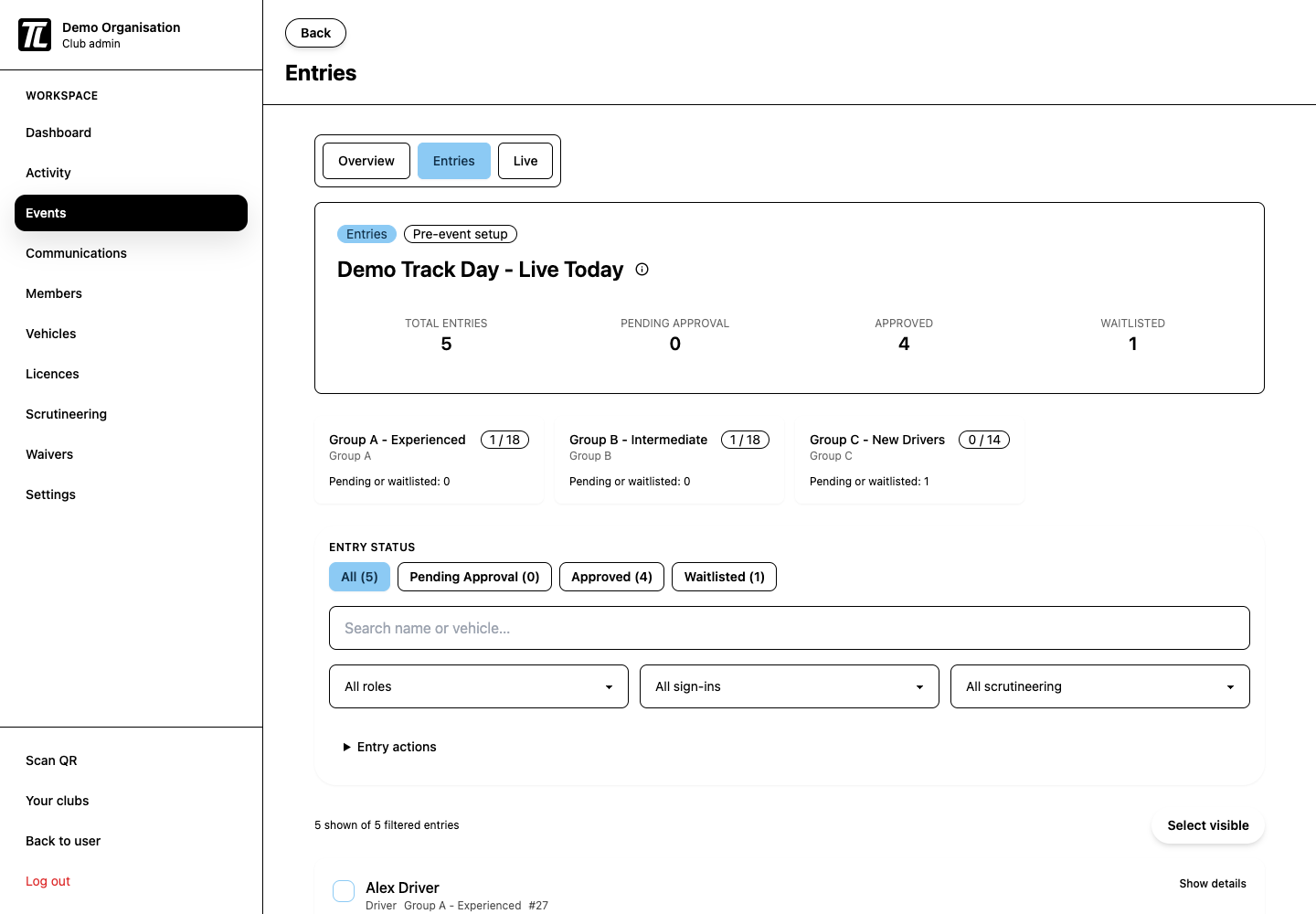Show details for Alex Driver

pos(1213,884)
